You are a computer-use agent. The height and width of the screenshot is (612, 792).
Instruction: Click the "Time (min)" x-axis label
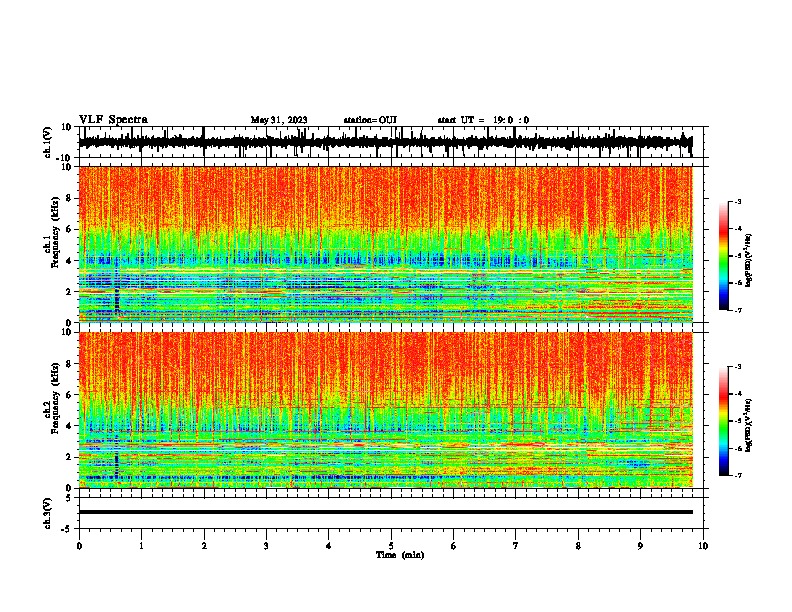tap(400, 555)
